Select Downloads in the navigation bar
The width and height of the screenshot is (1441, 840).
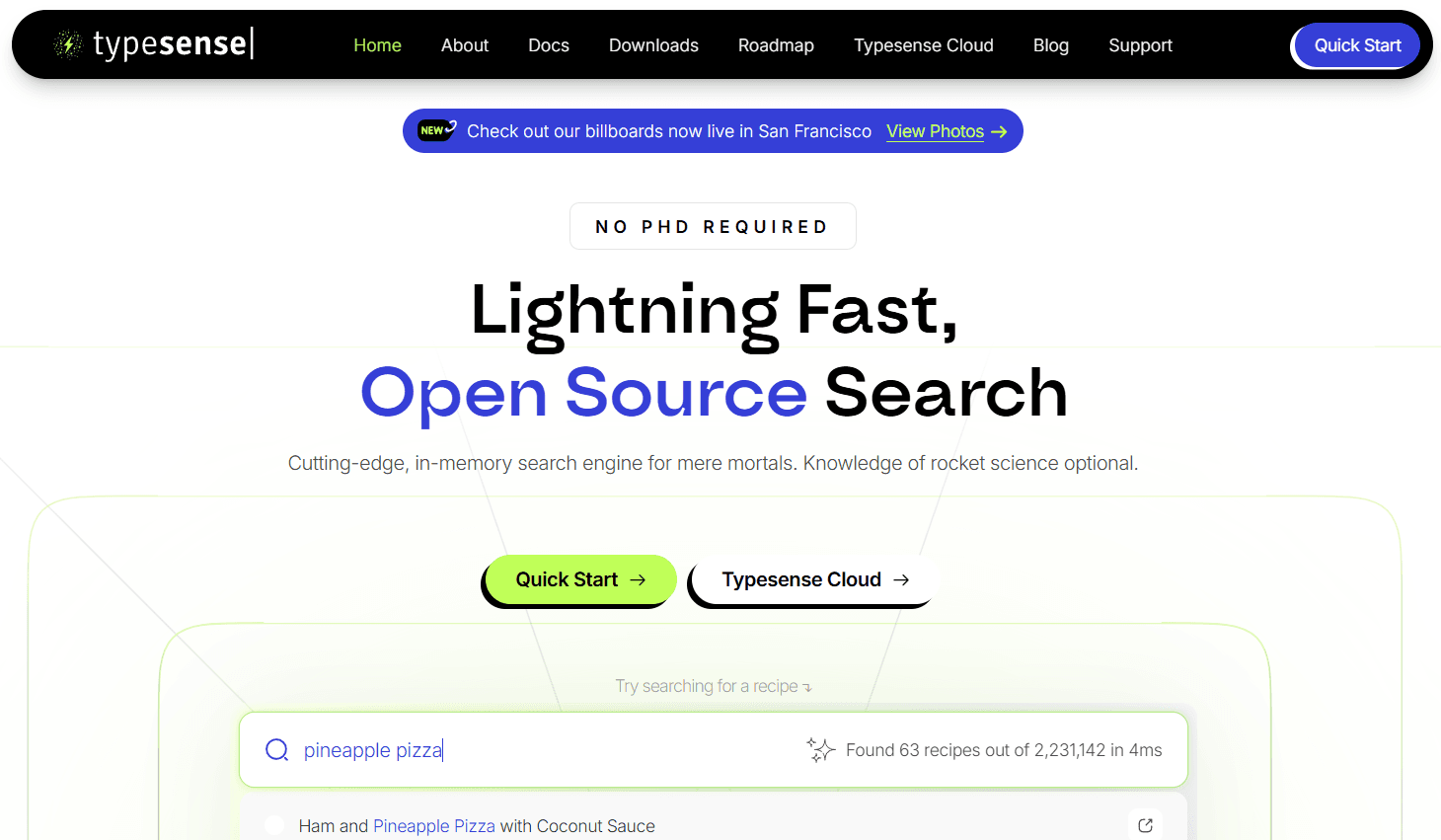(x=653, y=45)
